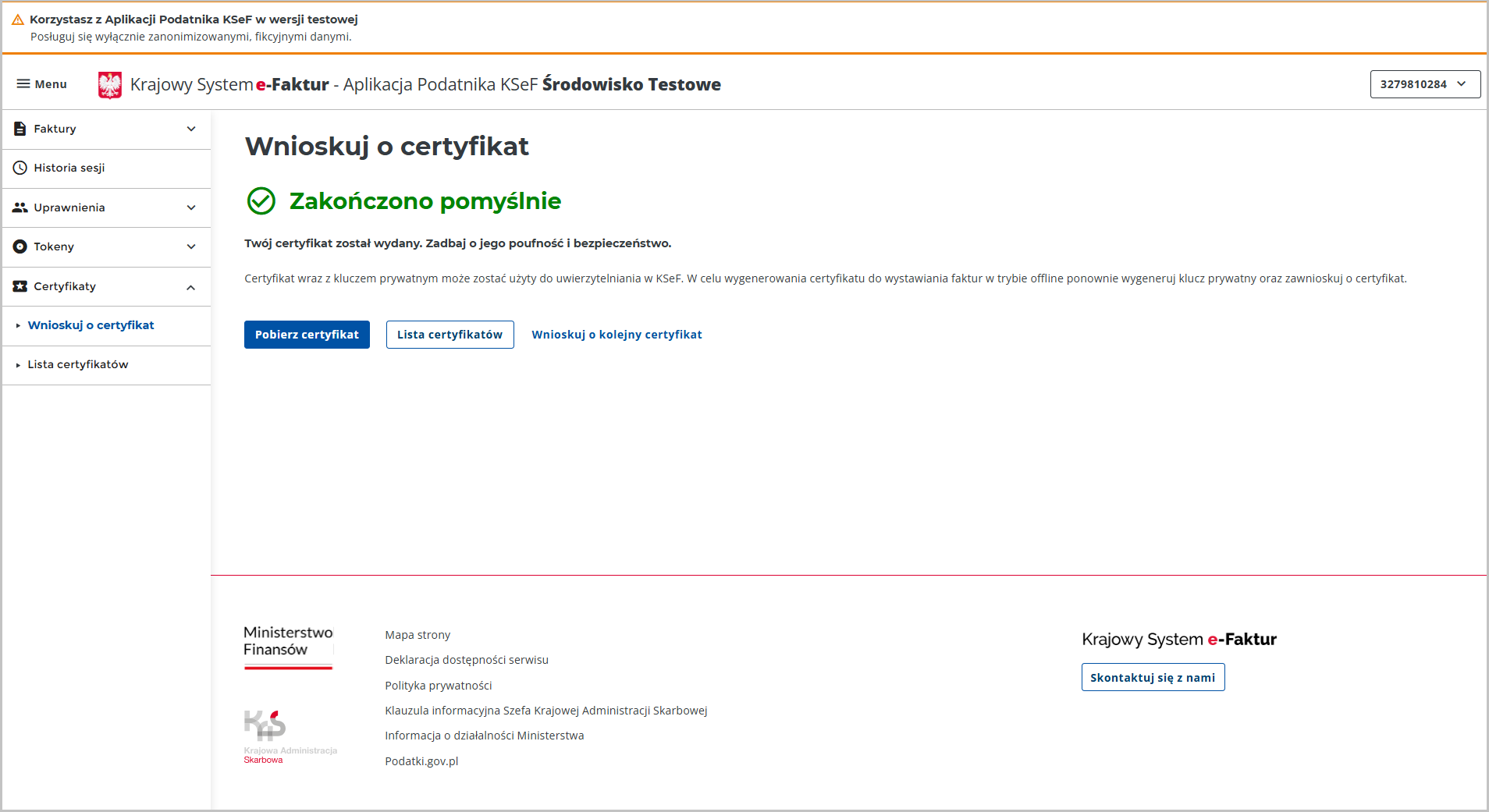Open the NIP 3279810284 dropdown
This screenshot has width=1489, height=812.
[x=1424, y=84]
